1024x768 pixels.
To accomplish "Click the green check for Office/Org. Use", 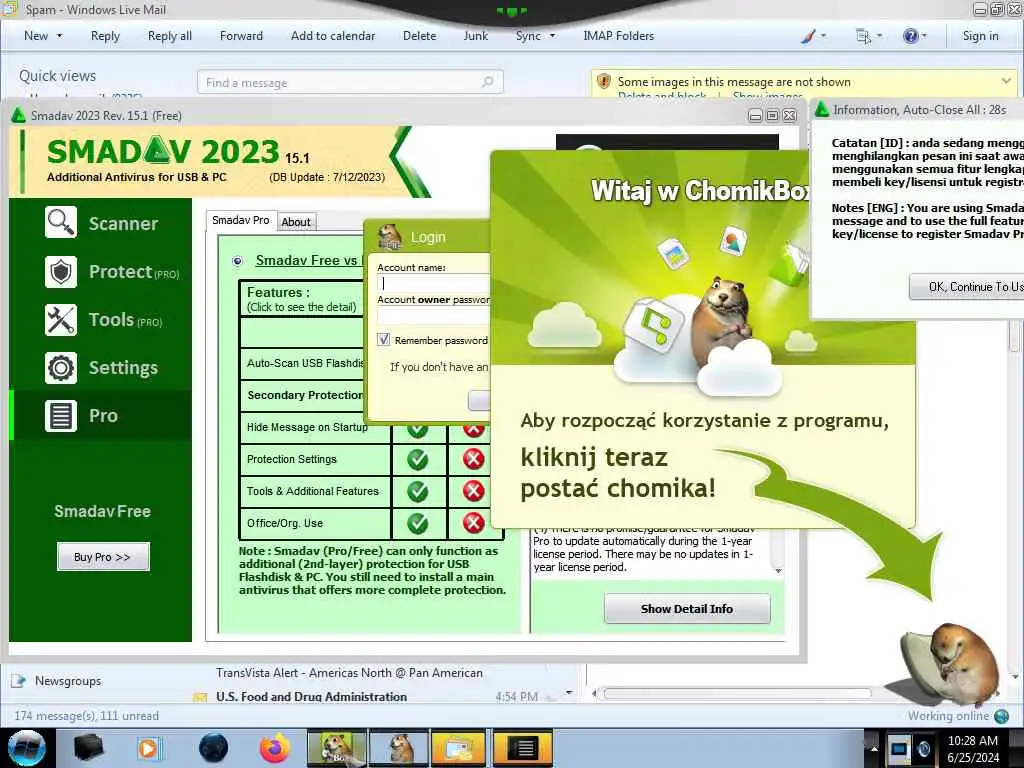I will tap(418, 523).
